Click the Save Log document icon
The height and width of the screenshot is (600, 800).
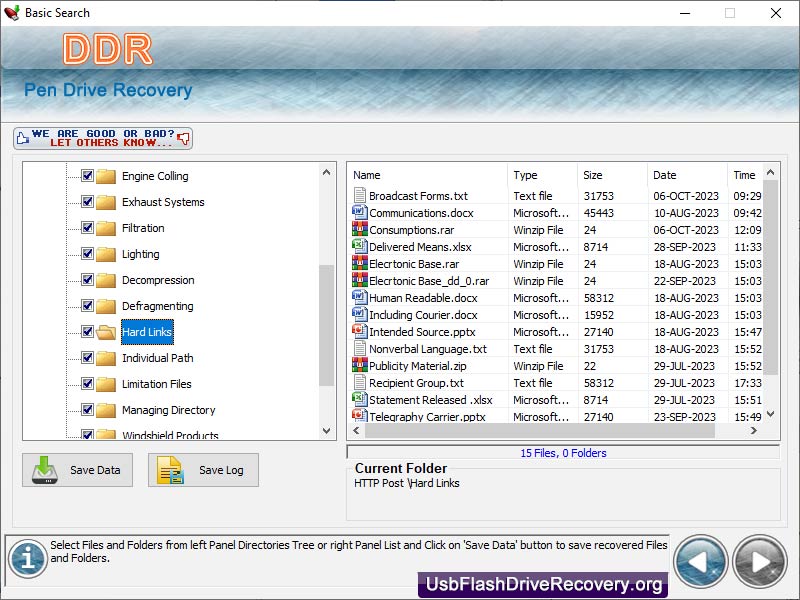[170, 470]
